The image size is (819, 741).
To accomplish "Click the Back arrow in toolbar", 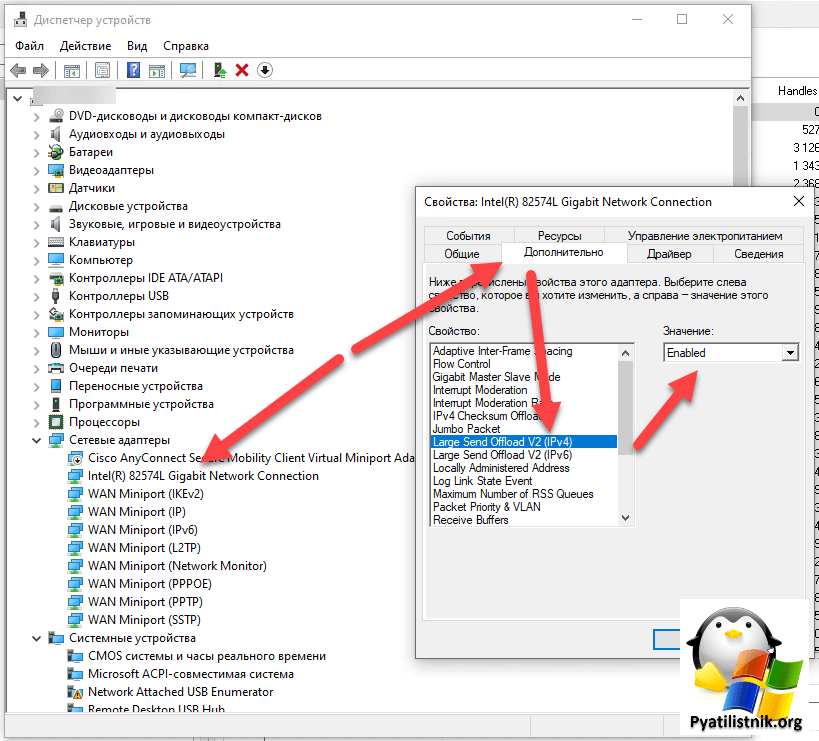I will coord(18,70).
